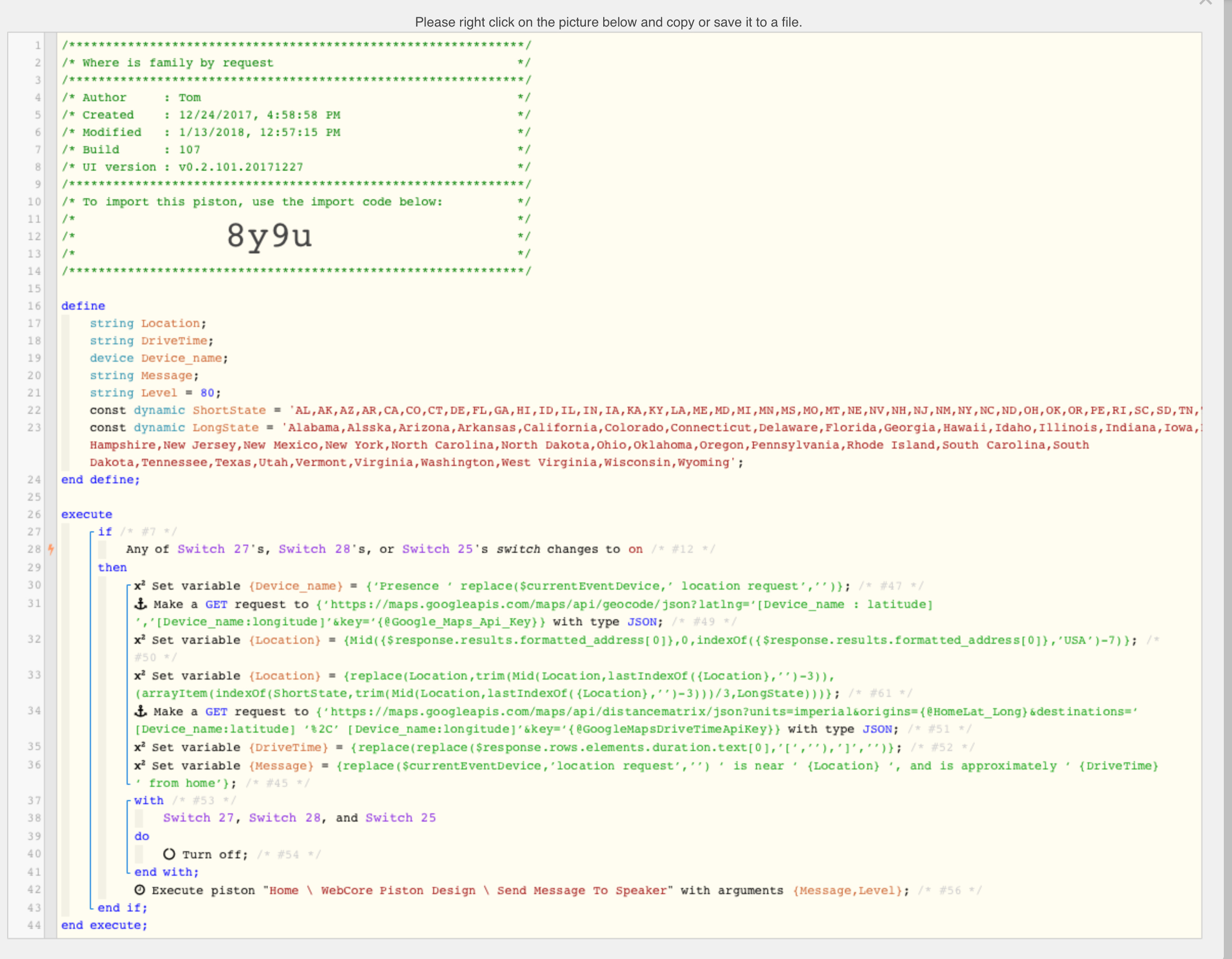Click the x² icon on line 32's Set variable {Location}
This screenshot has height=959, width=1232.
coord(140,640)
